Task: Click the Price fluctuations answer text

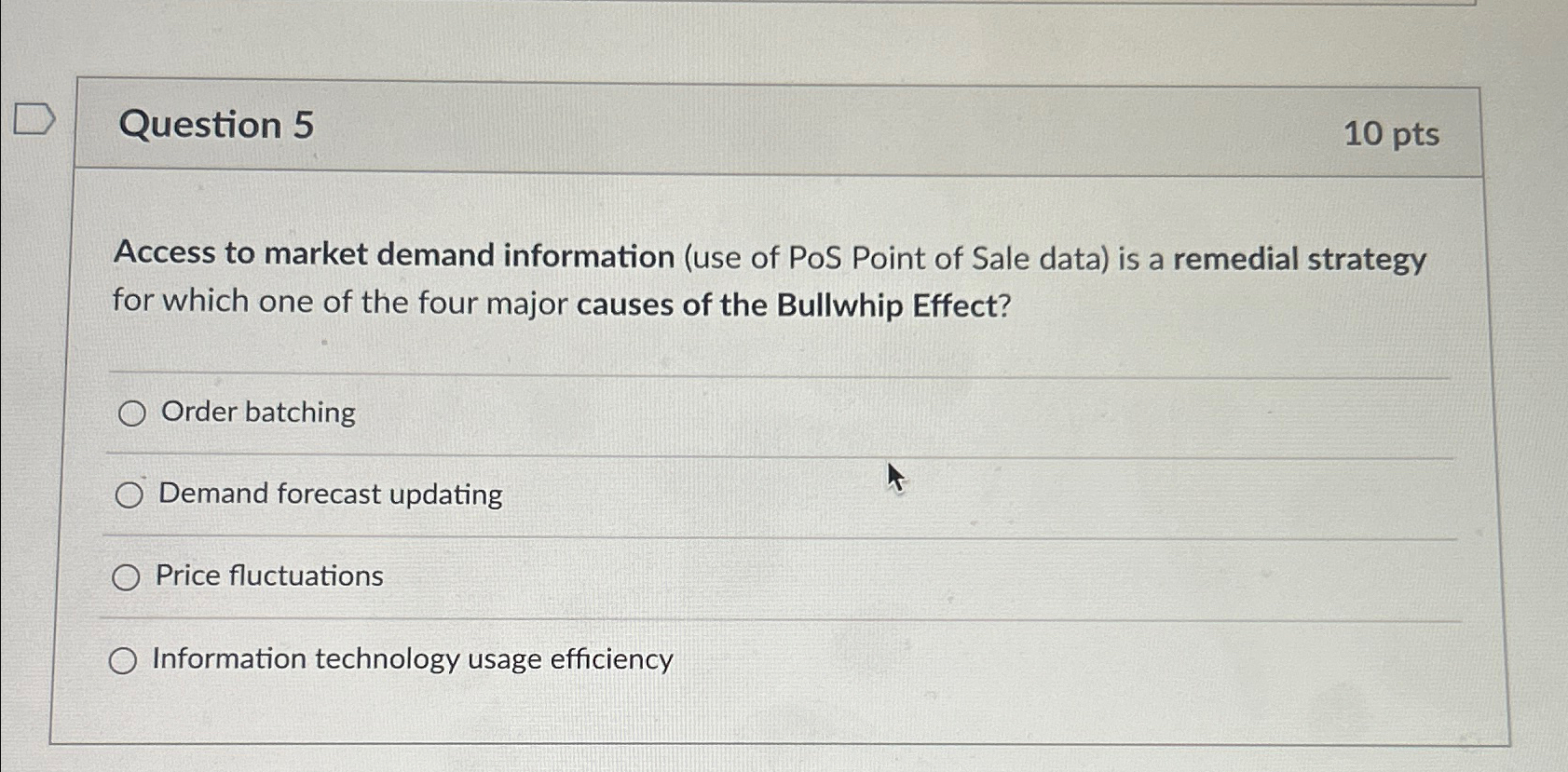Action: point(268,576)
